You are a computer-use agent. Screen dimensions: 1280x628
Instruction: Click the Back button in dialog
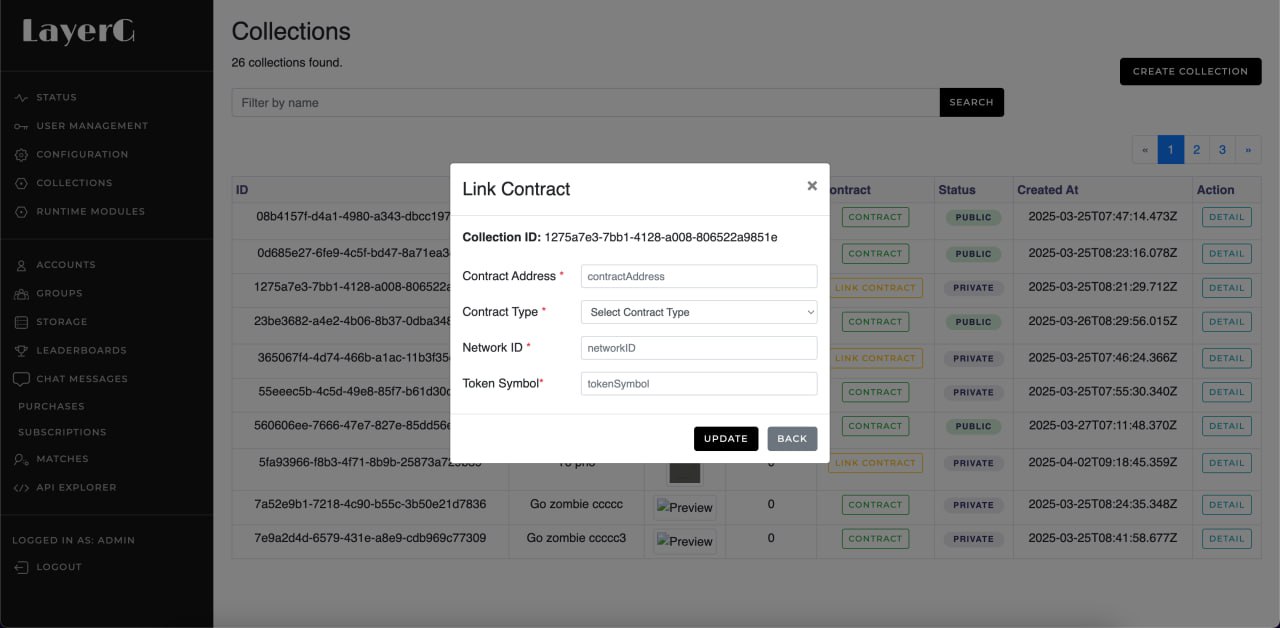coord(792,439)
